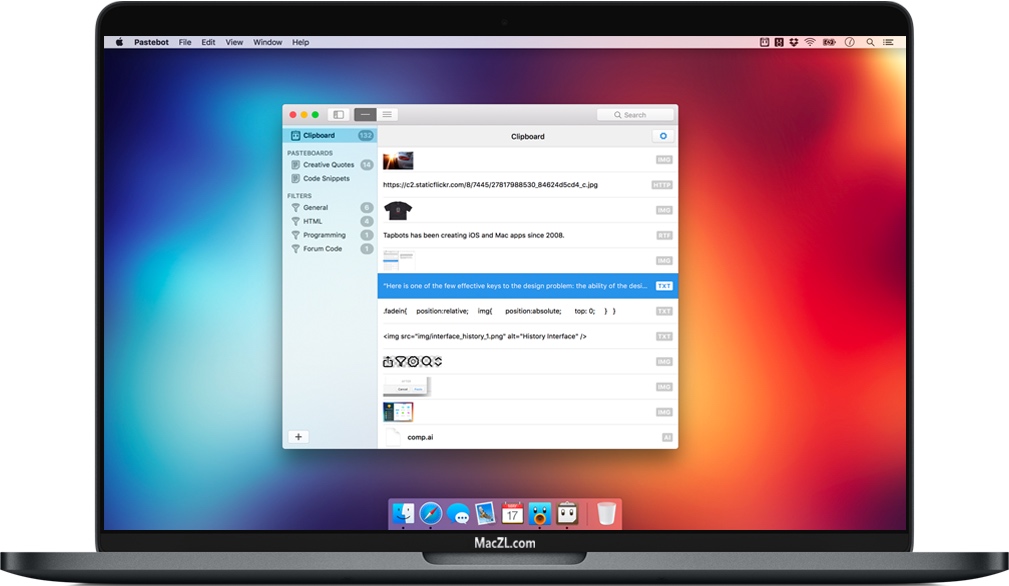
Task: Switch to expanded list view button
Action: click(x=387, y=114)
